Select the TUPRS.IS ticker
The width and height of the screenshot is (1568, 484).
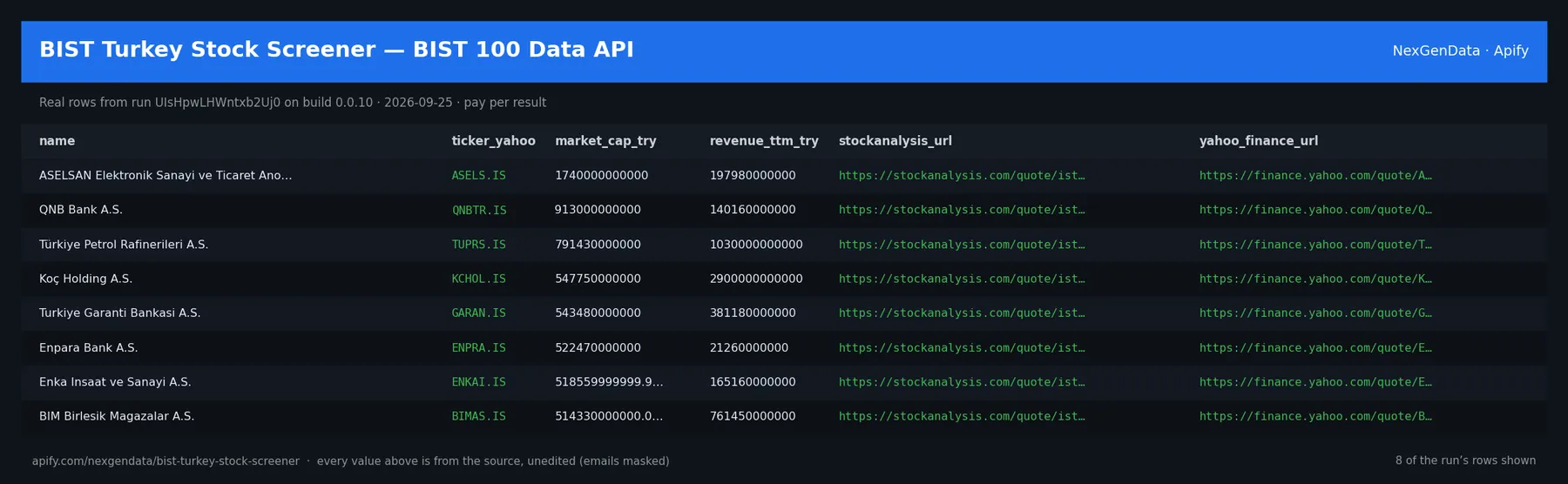pyautogui.click(x=478, y=245)
